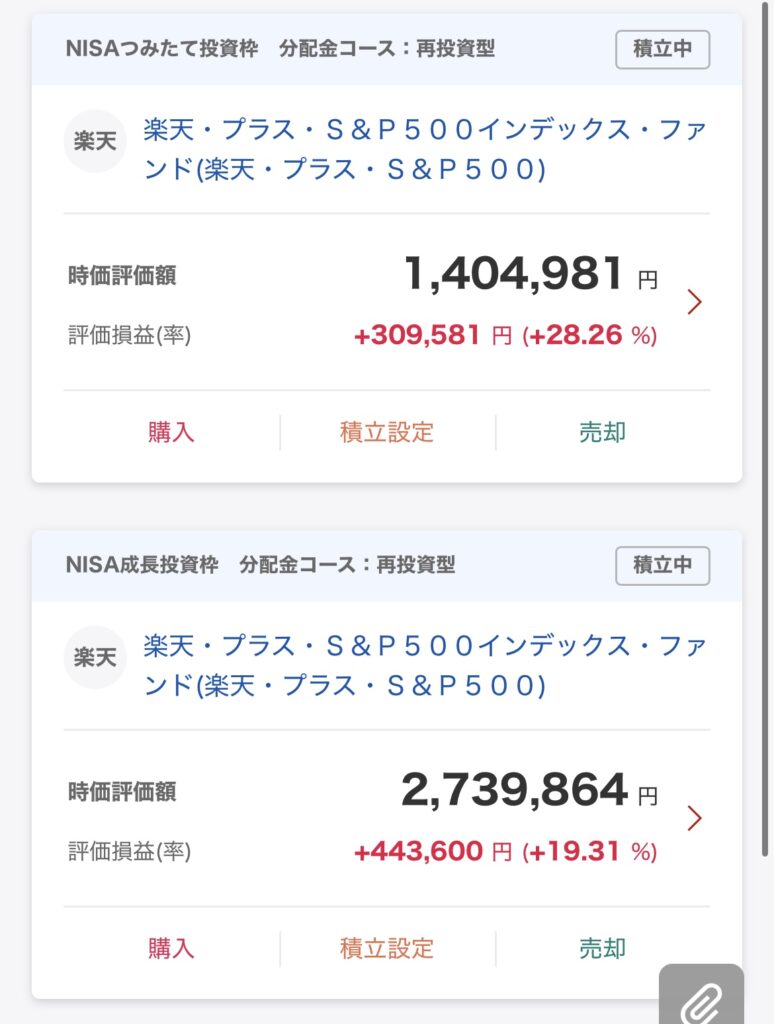Screen dimensions: 774x1024
Task: Click the 2,739,864 円 valuation amount
Action: click(x=514, y=791)
